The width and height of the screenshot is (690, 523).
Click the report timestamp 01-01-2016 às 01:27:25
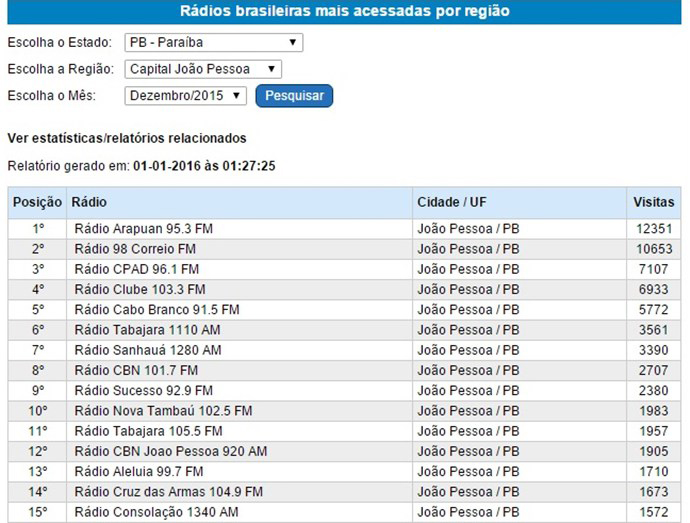[204, 166]
